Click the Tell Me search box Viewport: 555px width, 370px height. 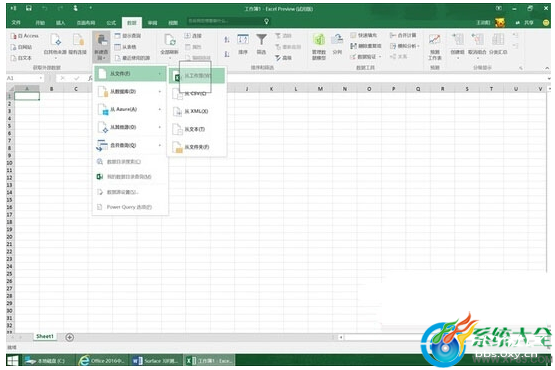(228, 21)
